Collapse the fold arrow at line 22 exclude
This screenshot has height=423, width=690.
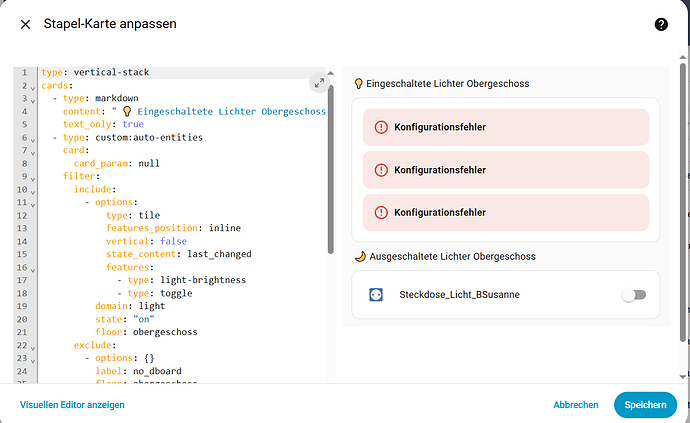pos(33,347)
